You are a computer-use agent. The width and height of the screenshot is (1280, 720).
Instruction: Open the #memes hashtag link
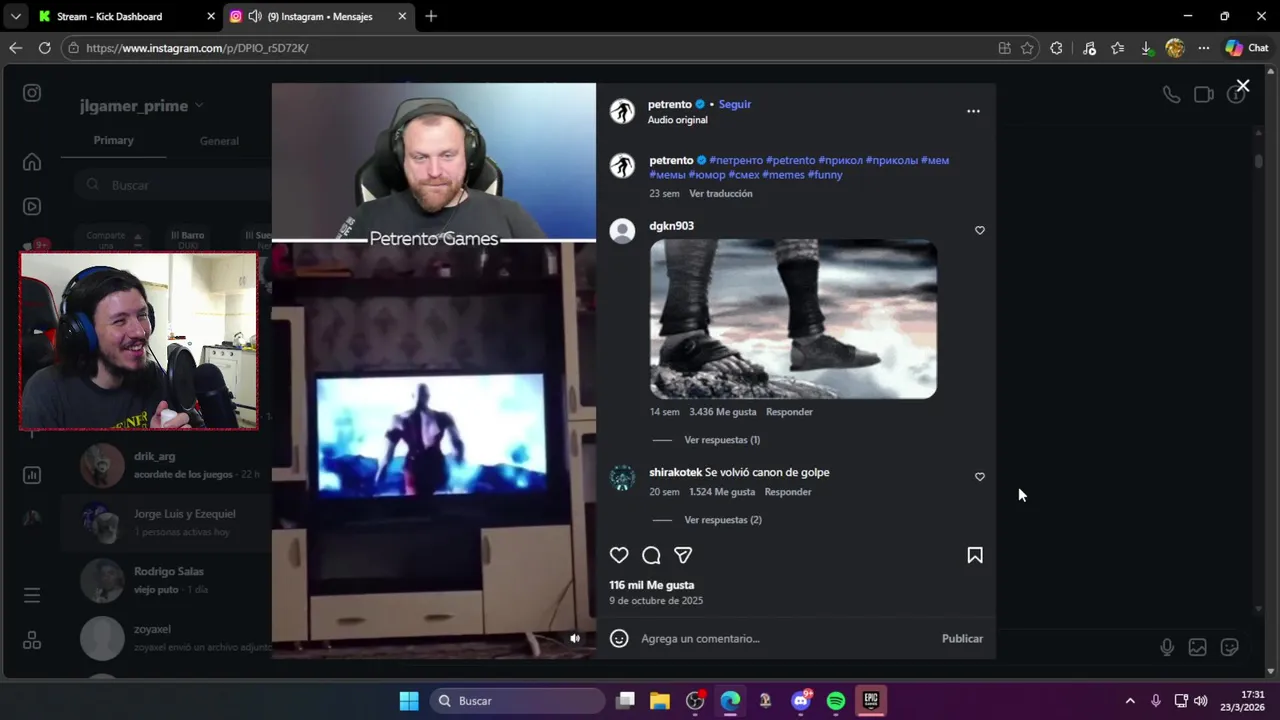[x=783, y=175]
